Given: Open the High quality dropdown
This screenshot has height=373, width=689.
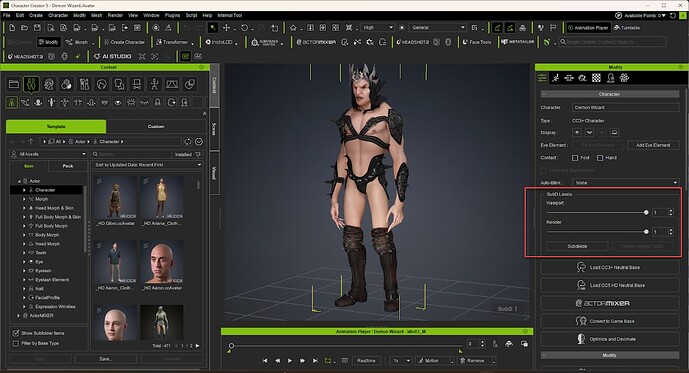Looking at the screenshot, I should (x=377, y=28).
